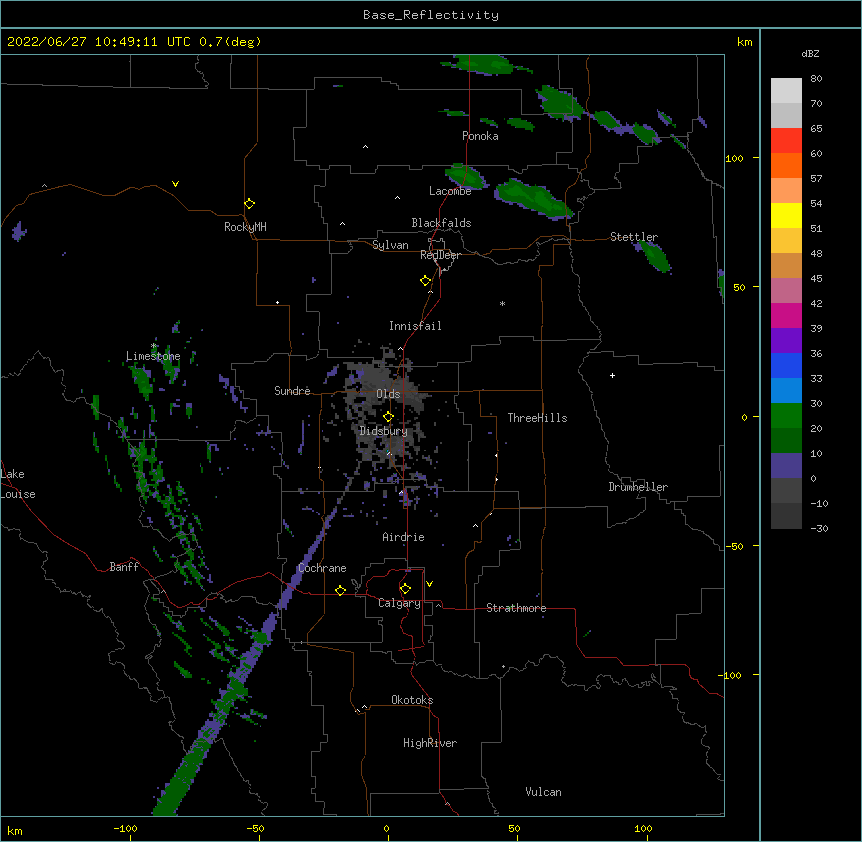862x842 pixels.
Task: Select the Airdrie label
Action: point(403,537)
